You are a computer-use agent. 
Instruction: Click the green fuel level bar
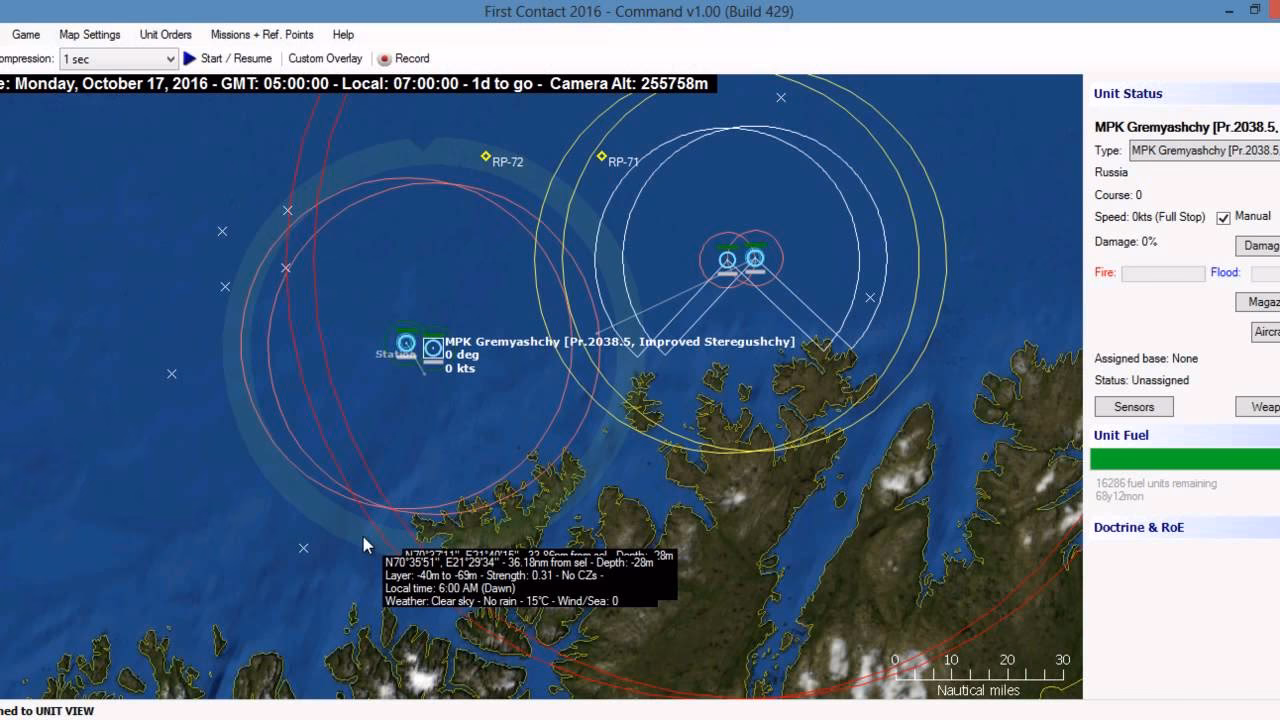(x=1185, y=459)
